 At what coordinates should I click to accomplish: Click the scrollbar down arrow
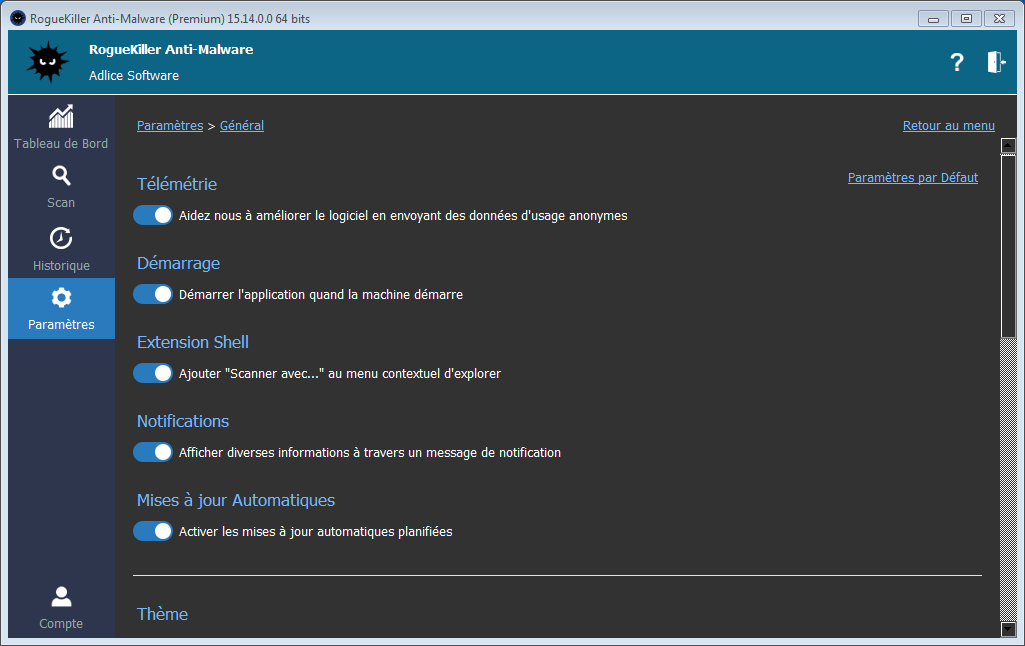click(x=1008, y=629)
